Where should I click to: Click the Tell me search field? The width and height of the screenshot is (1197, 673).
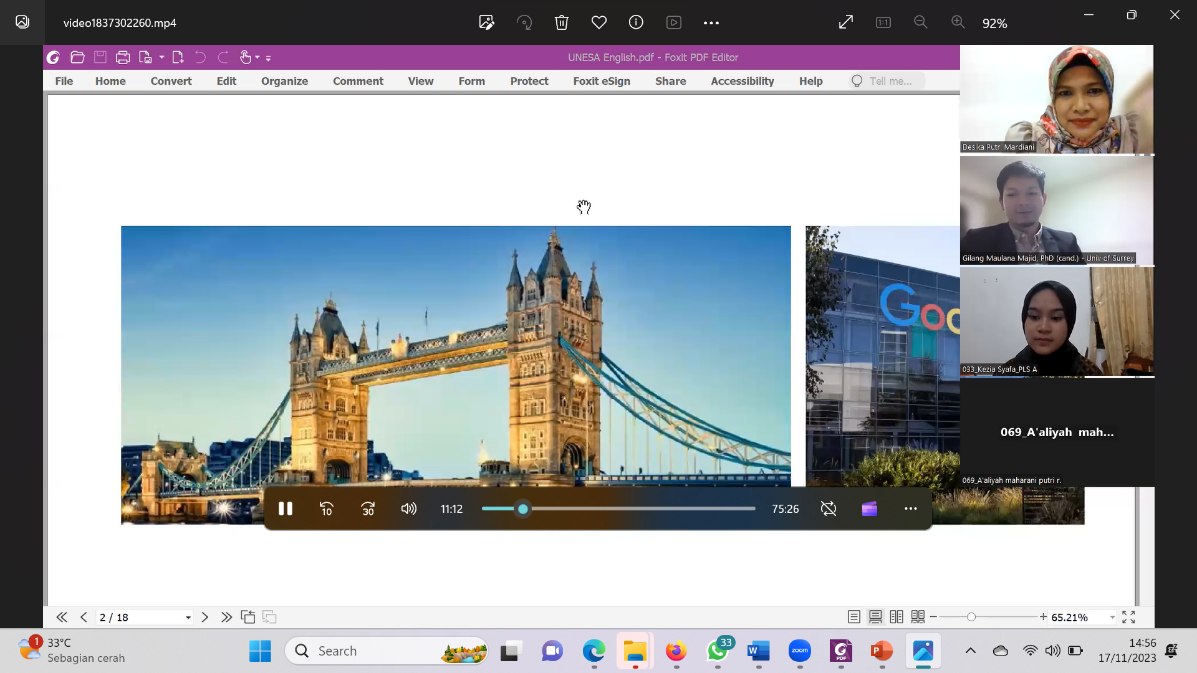886,81
